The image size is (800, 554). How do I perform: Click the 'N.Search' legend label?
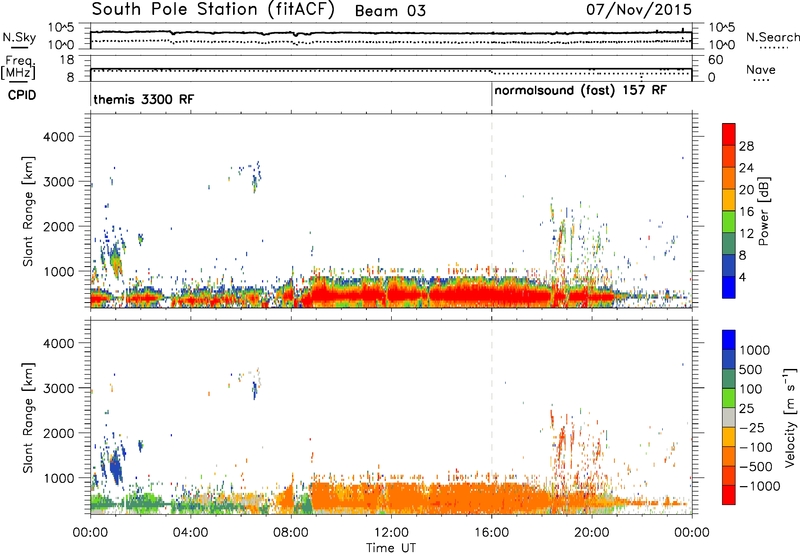pyautogui.click(x=772, y=37)
